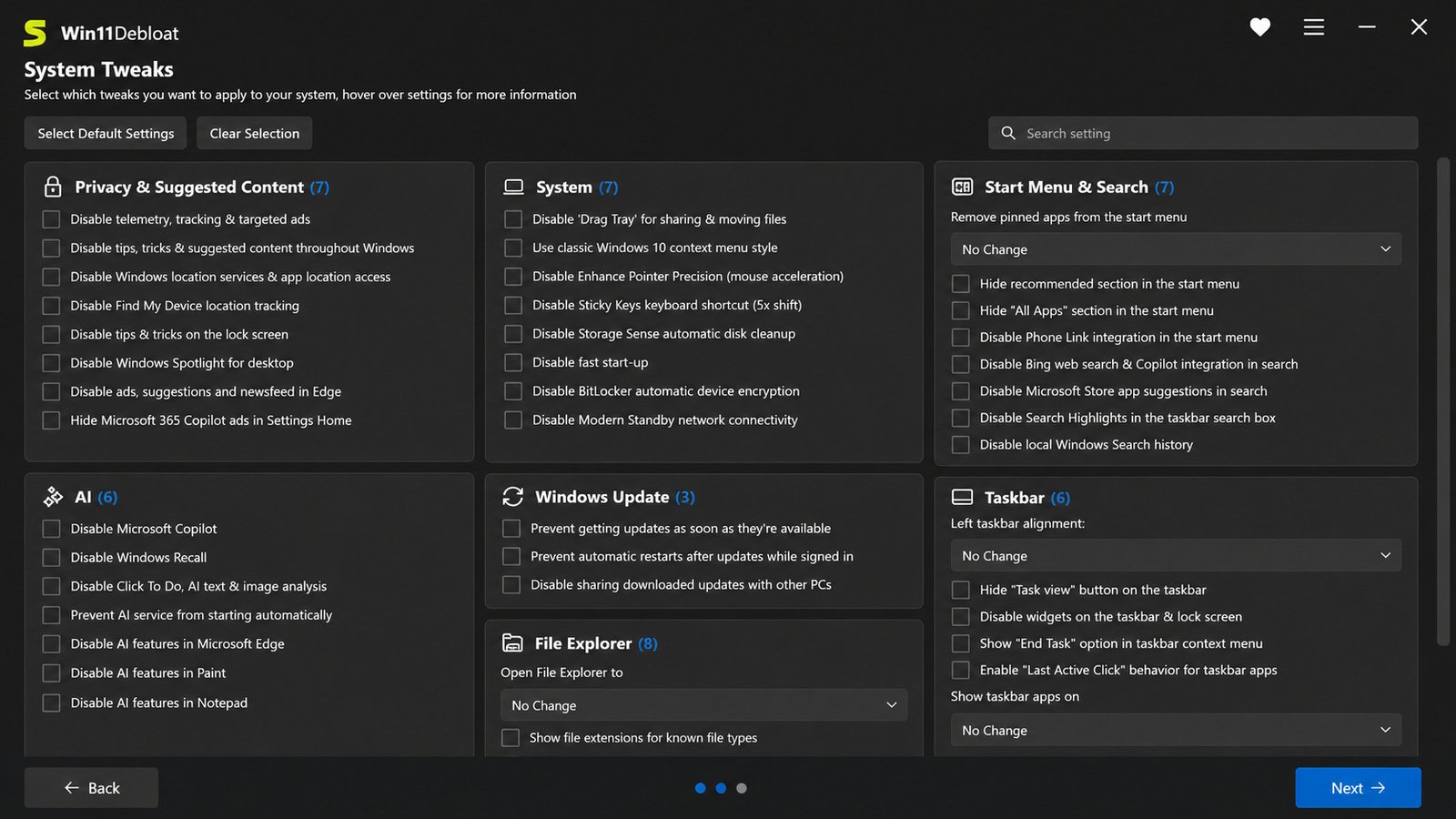1456x819 pixels.
Task: Check Disable Windows Spotlight for desktop
Action: (52, 363)
